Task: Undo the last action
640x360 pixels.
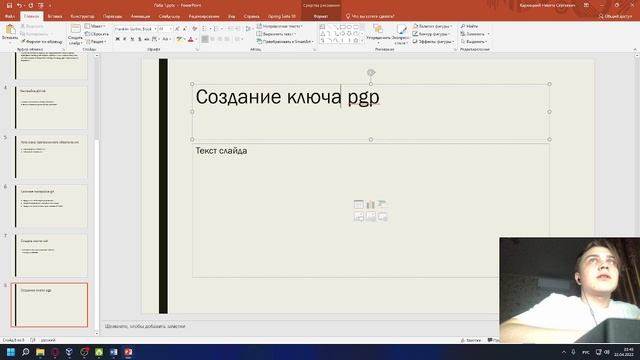Action: tap(19, 5)
